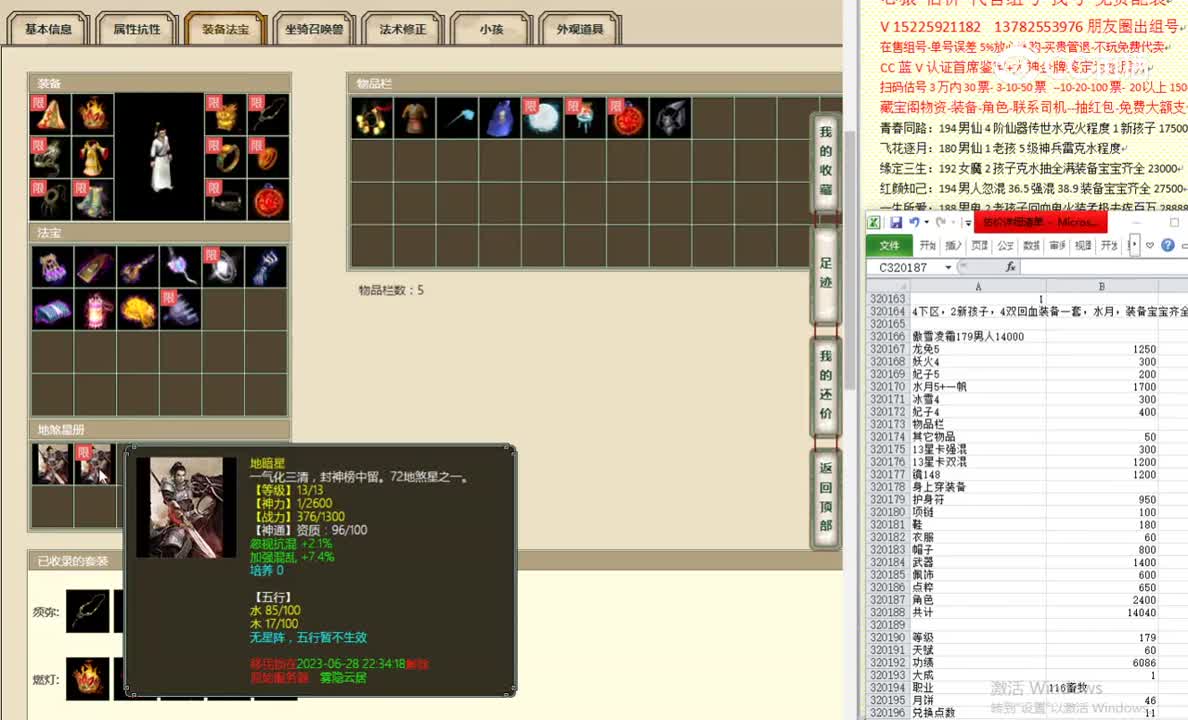Open the 坐骑召唤兽 tab
Viewport: 1188px width, 720px height.
click(x=314, y=29)
